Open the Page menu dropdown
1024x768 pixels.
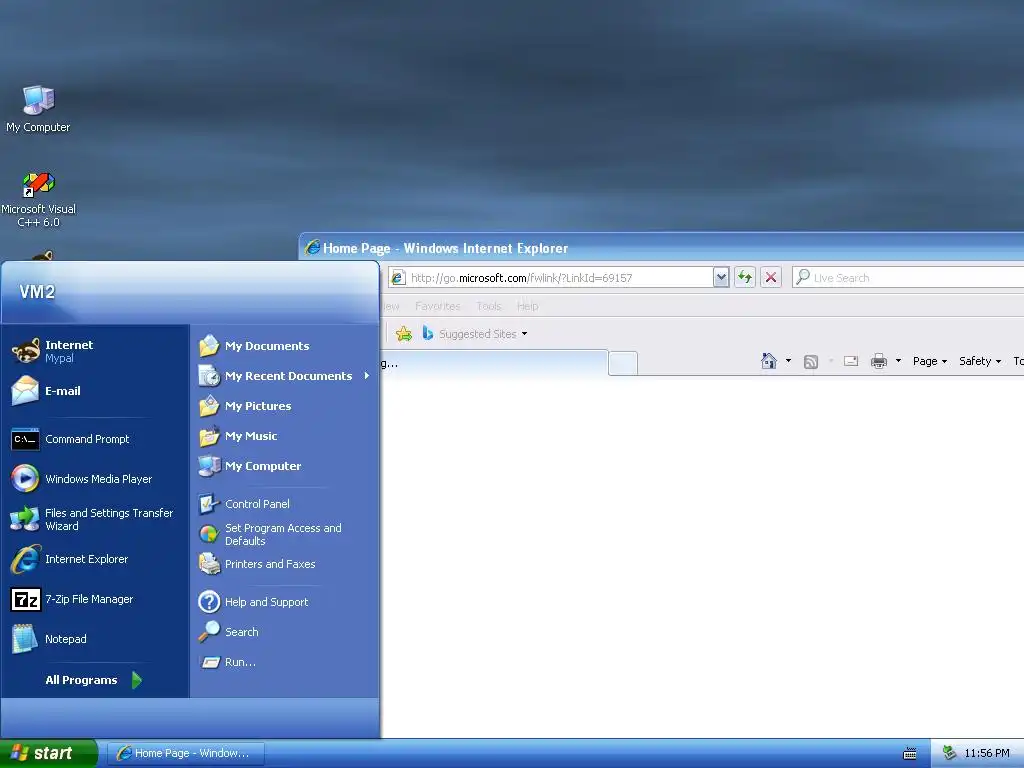tap(930, 361)
